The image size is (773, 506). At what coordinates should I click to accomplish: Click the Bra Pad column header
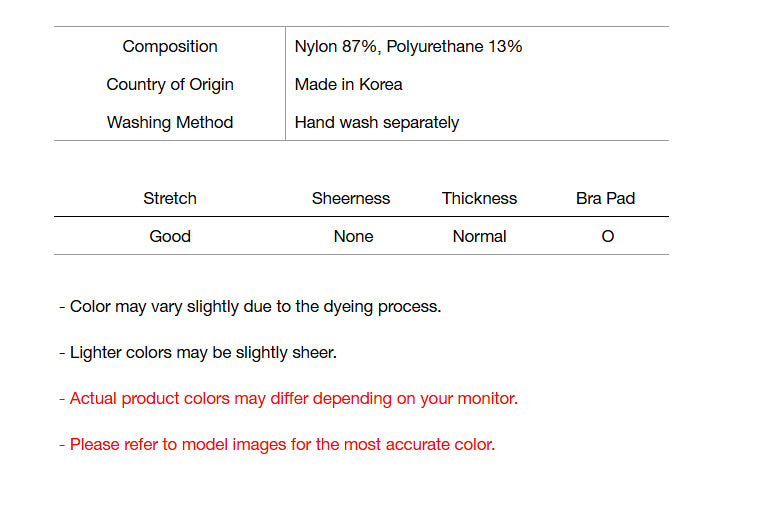click(x=605, y=198)
